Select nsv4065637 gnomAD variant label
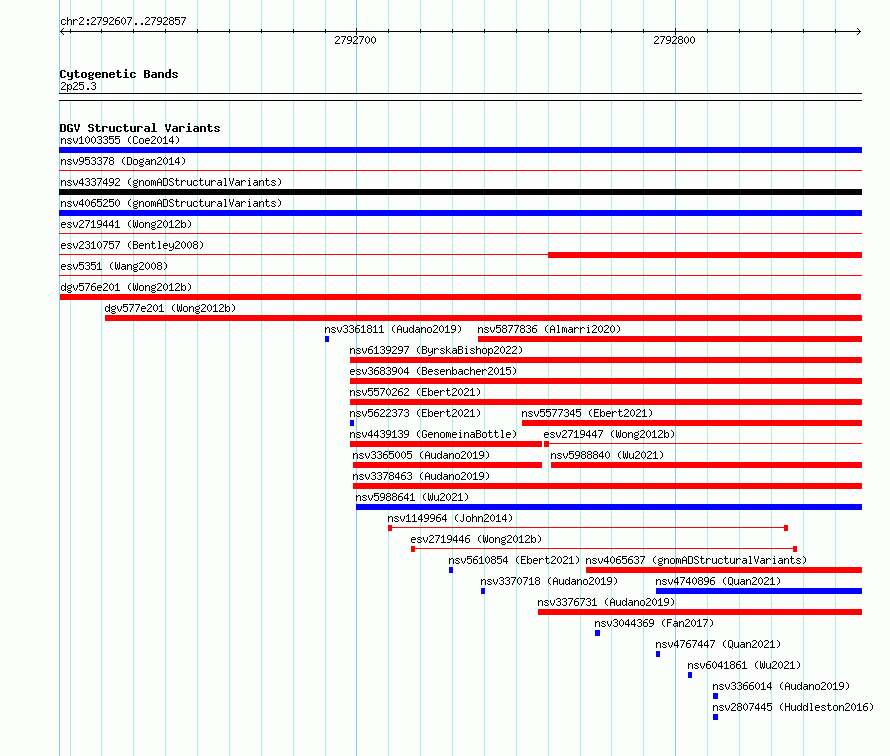The width and height of the screenshot is (890, 756). [x=696, y=560]
